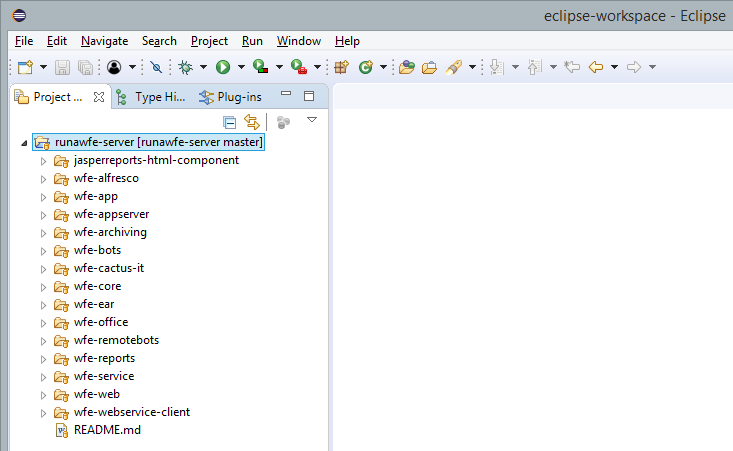Viewport: 733px width, 451px height.
Task: Expand the wfe-core folder
Action: coord(43,287)
